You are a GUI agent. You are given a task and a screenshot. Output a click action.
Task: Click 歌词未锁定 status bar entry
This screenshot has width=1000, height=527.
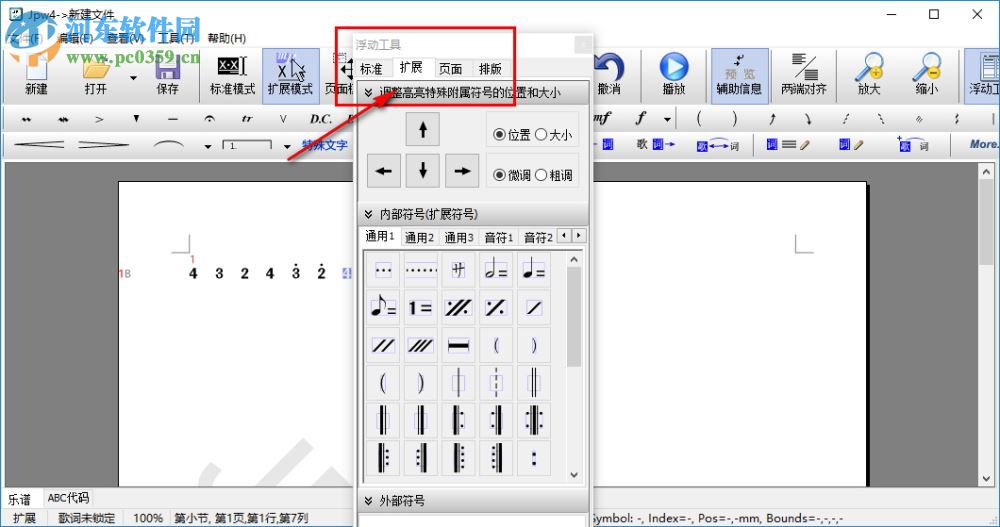point(87,518)
